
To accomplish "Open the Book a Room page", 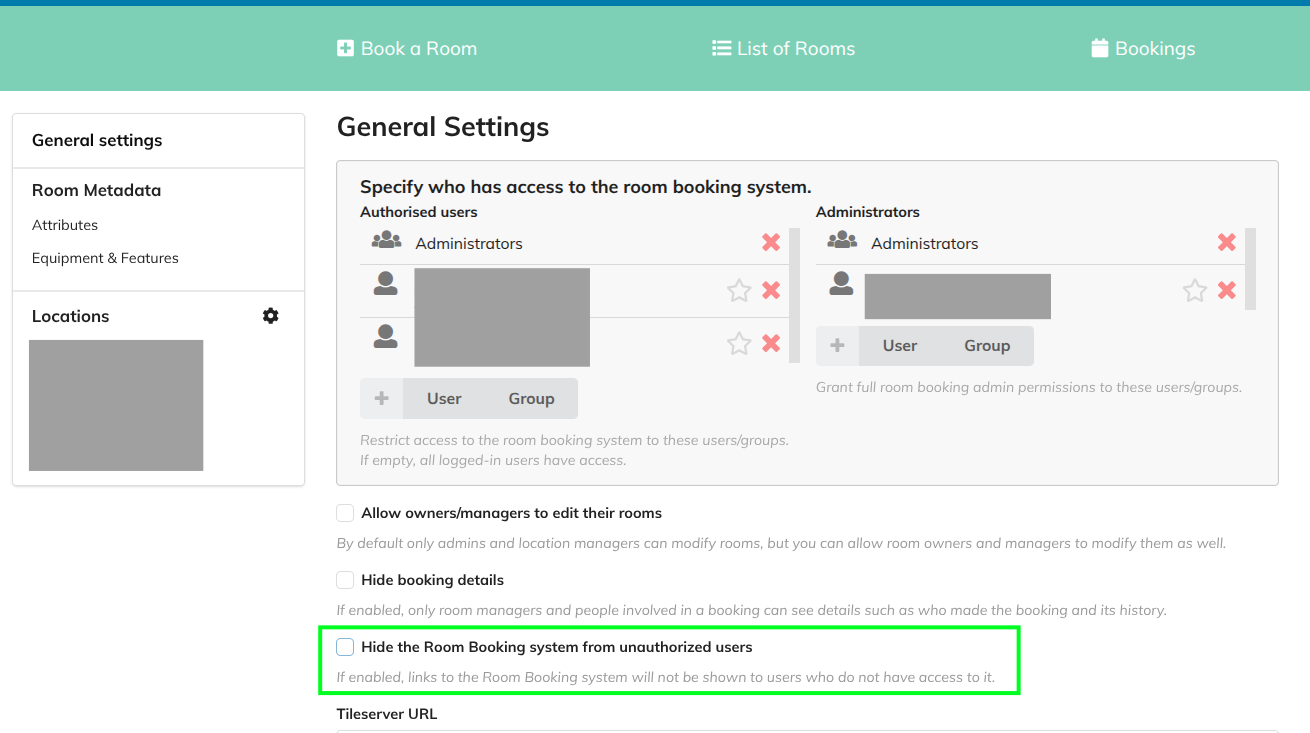I will pyautogui.click(x=407, y=48).
